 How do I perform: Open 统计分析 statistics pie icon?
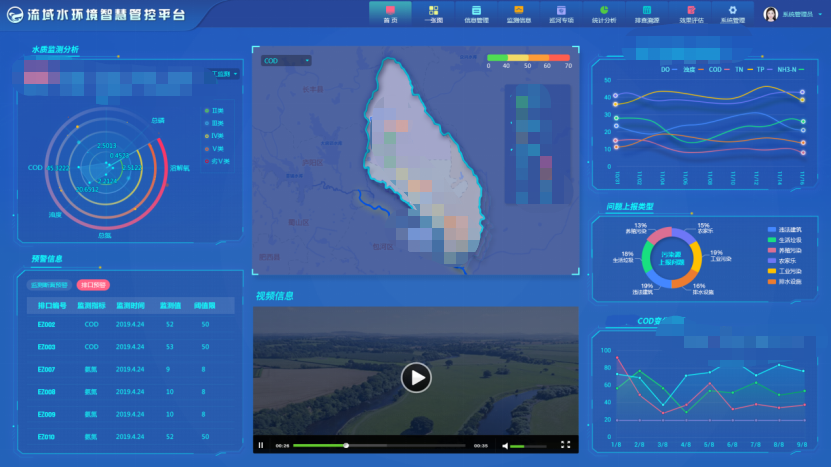tap(604, 10)
